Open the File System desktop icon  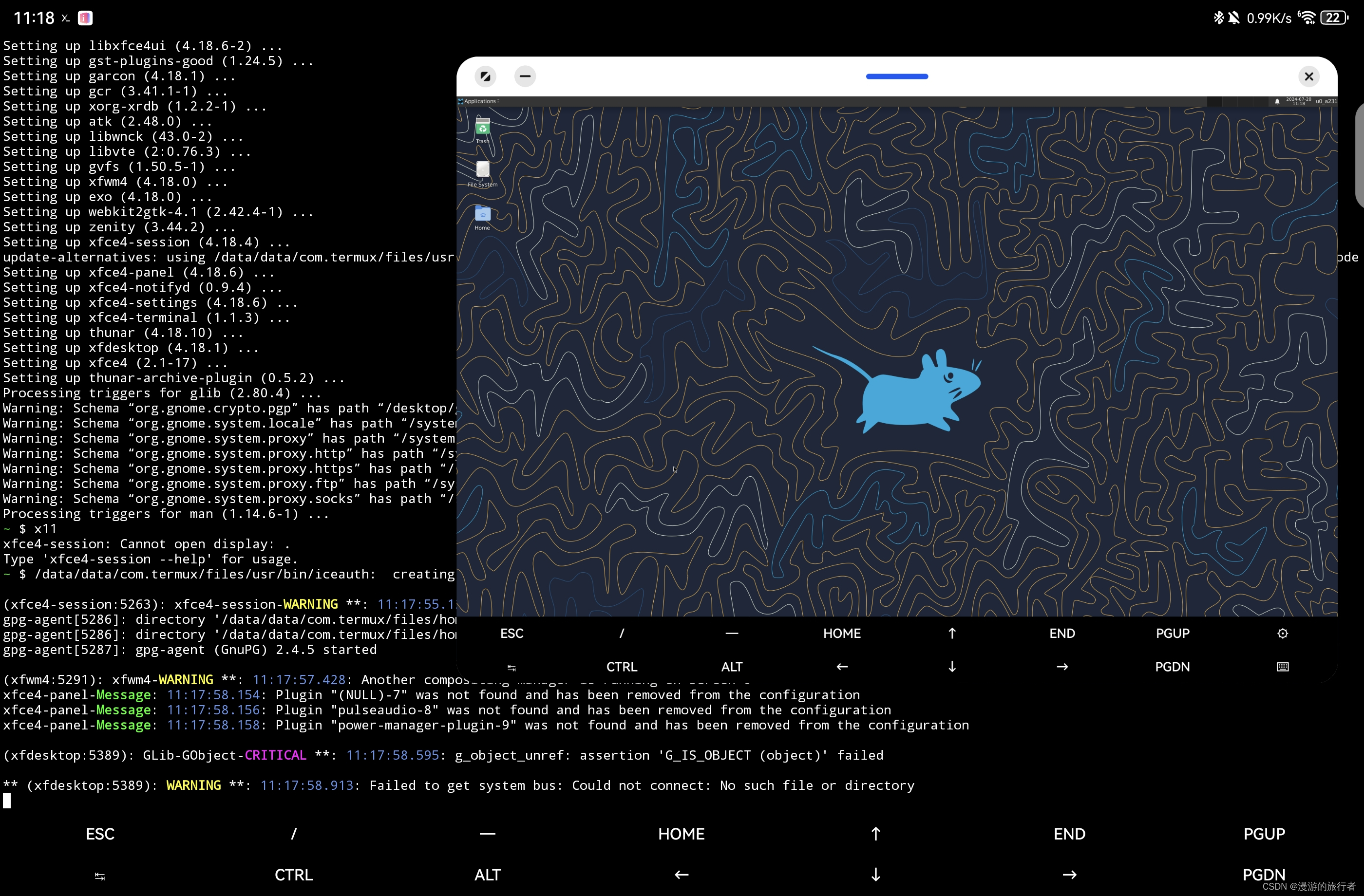483,173
